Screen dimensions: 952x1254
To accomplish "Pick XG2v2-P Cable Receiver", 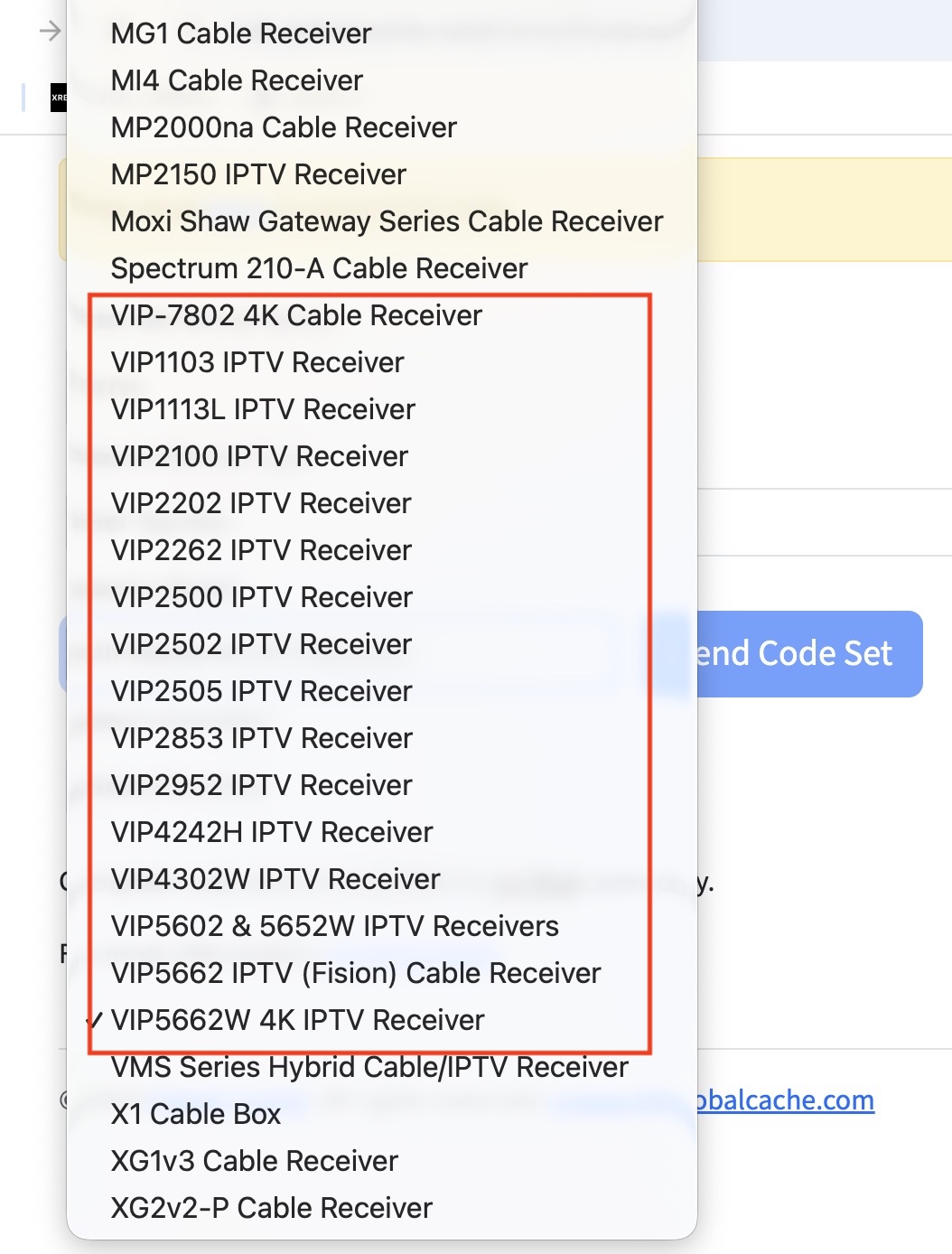I will tap(272, 1208).
